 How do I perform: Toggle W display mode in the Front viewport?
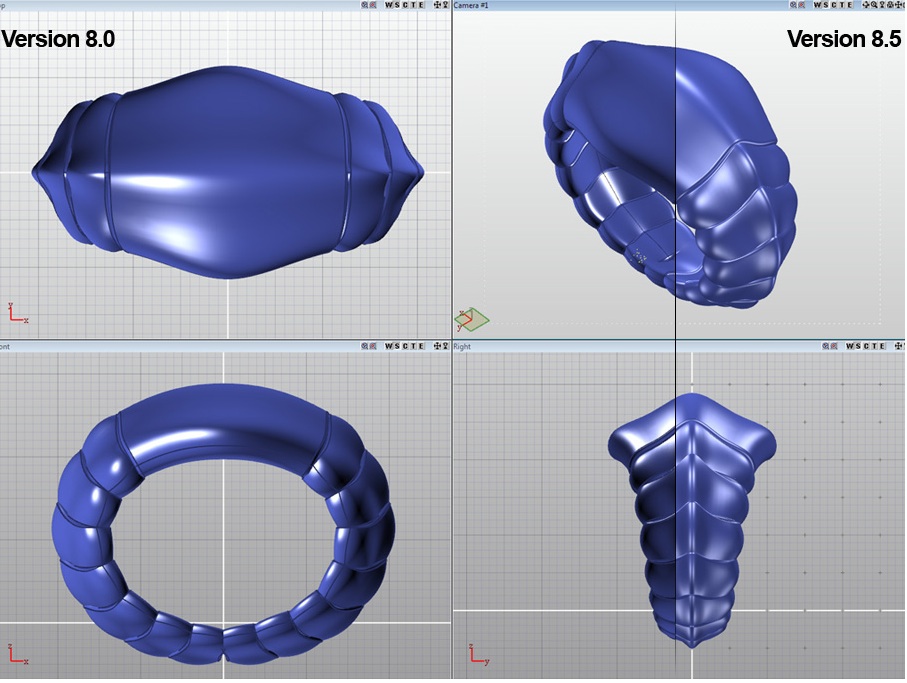pos(389,346)
